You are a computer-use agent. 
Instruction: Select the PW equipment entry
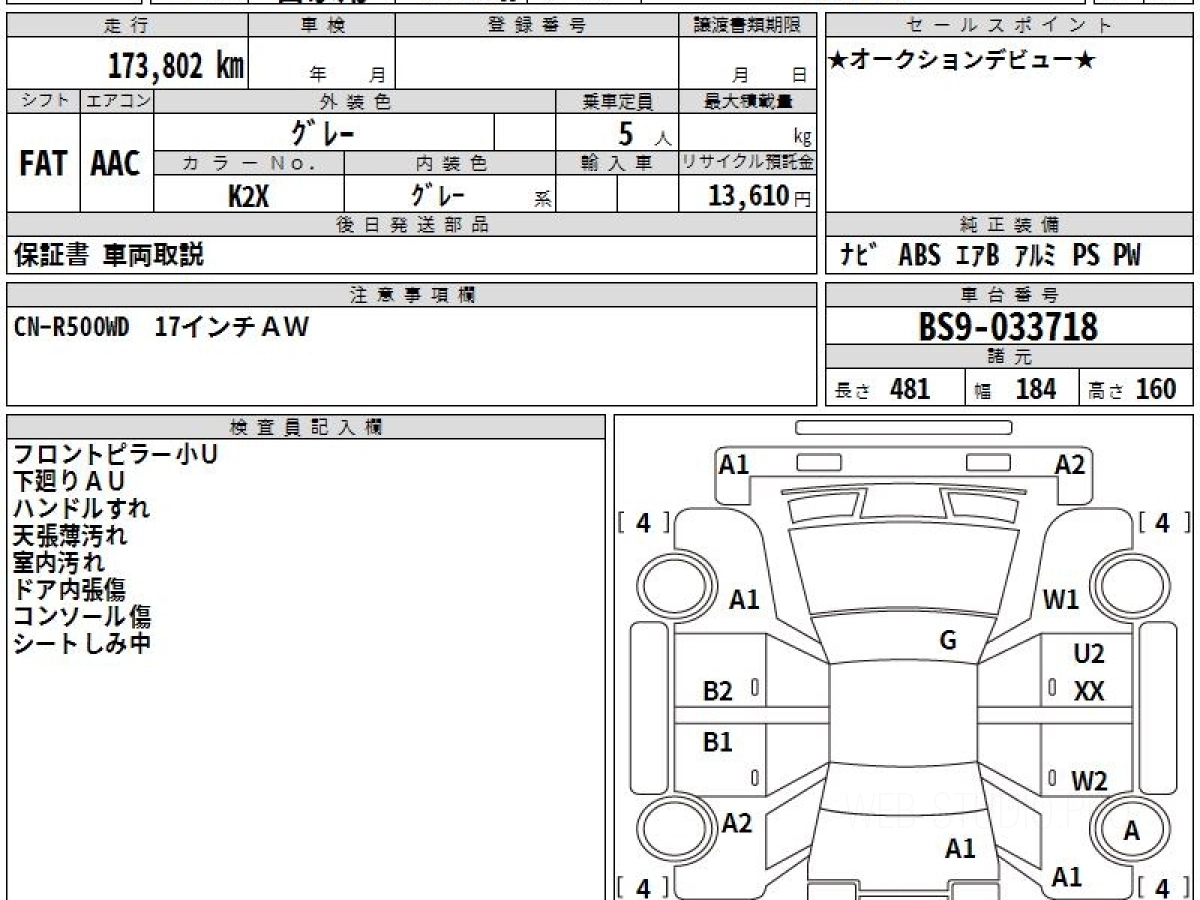(1127, 255)
